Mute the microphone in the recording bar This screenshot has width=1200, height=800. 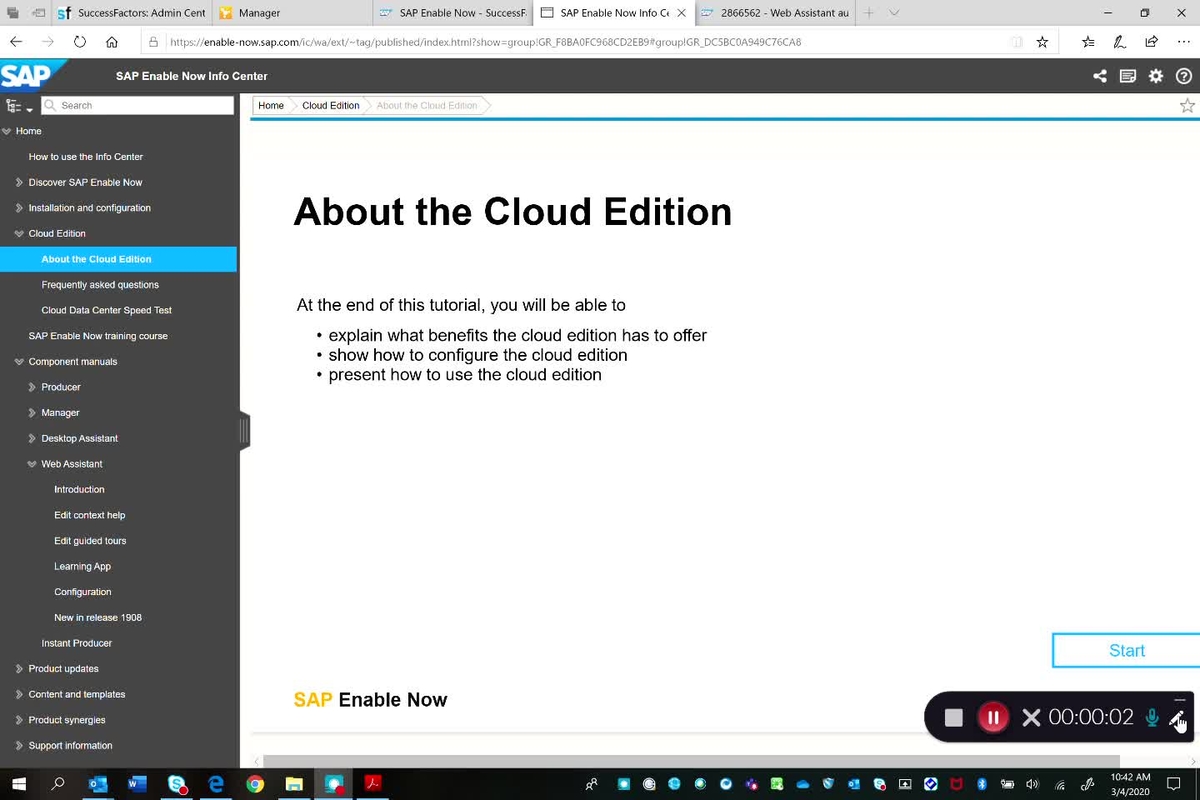tap(1151, 717)
